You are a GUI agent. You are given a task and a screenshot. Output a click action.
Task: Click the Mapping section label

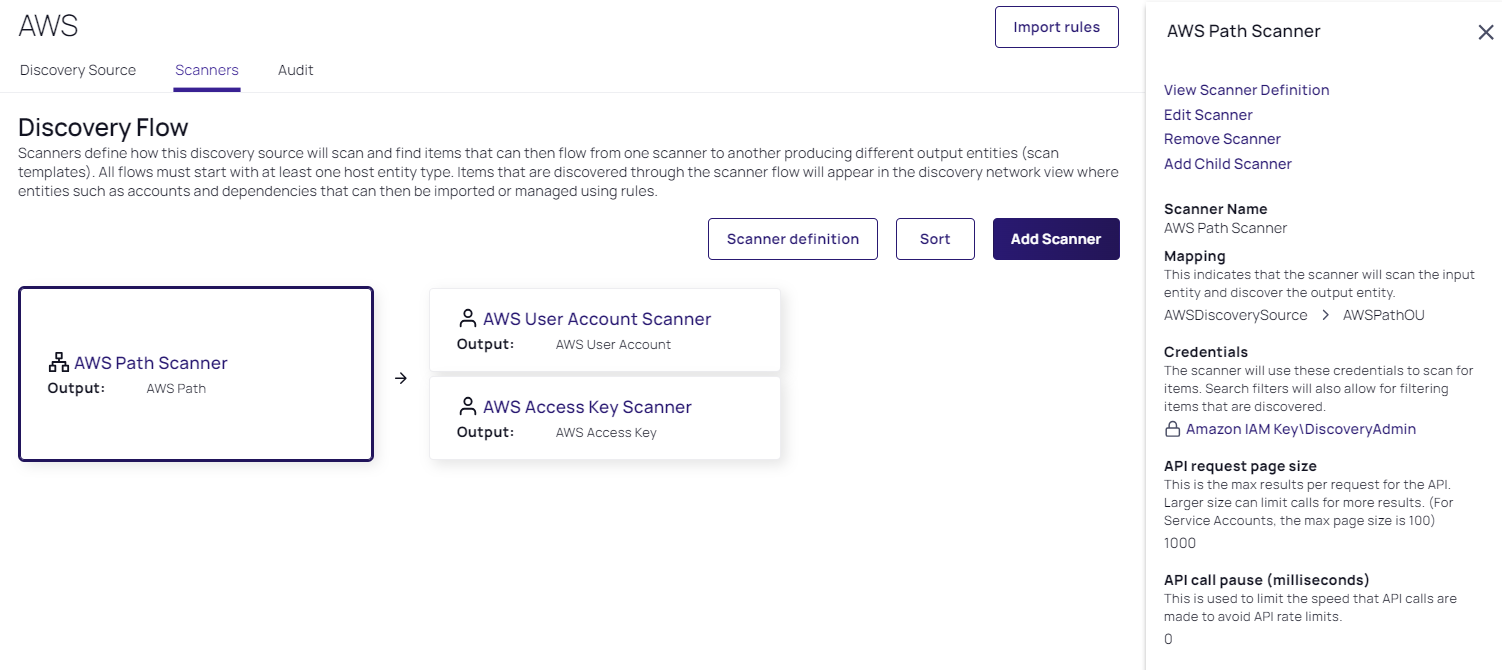(1195, 256)
